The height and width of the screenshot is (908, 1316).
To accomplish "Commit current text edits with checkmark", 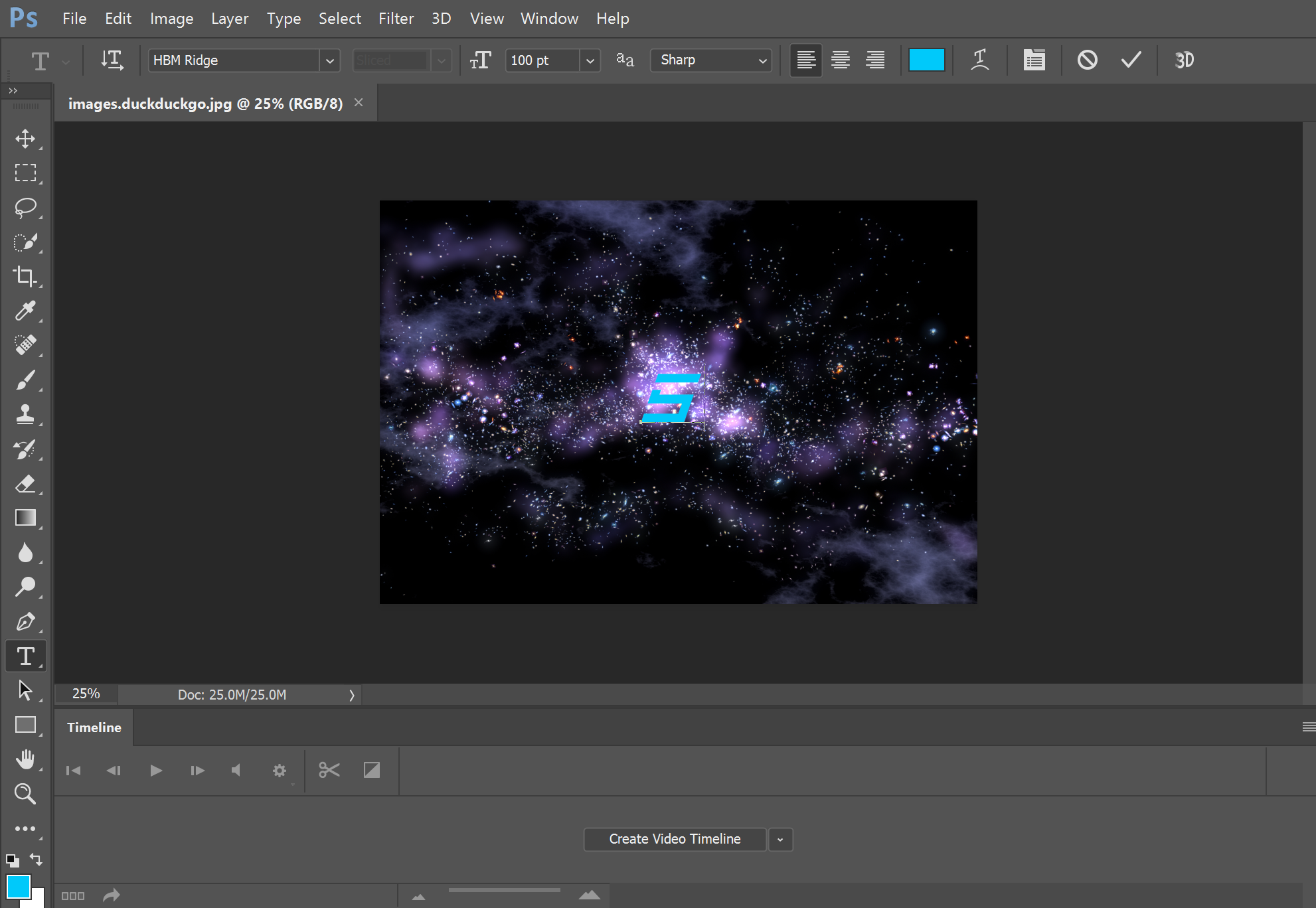I will click(x=1131, y=60).
